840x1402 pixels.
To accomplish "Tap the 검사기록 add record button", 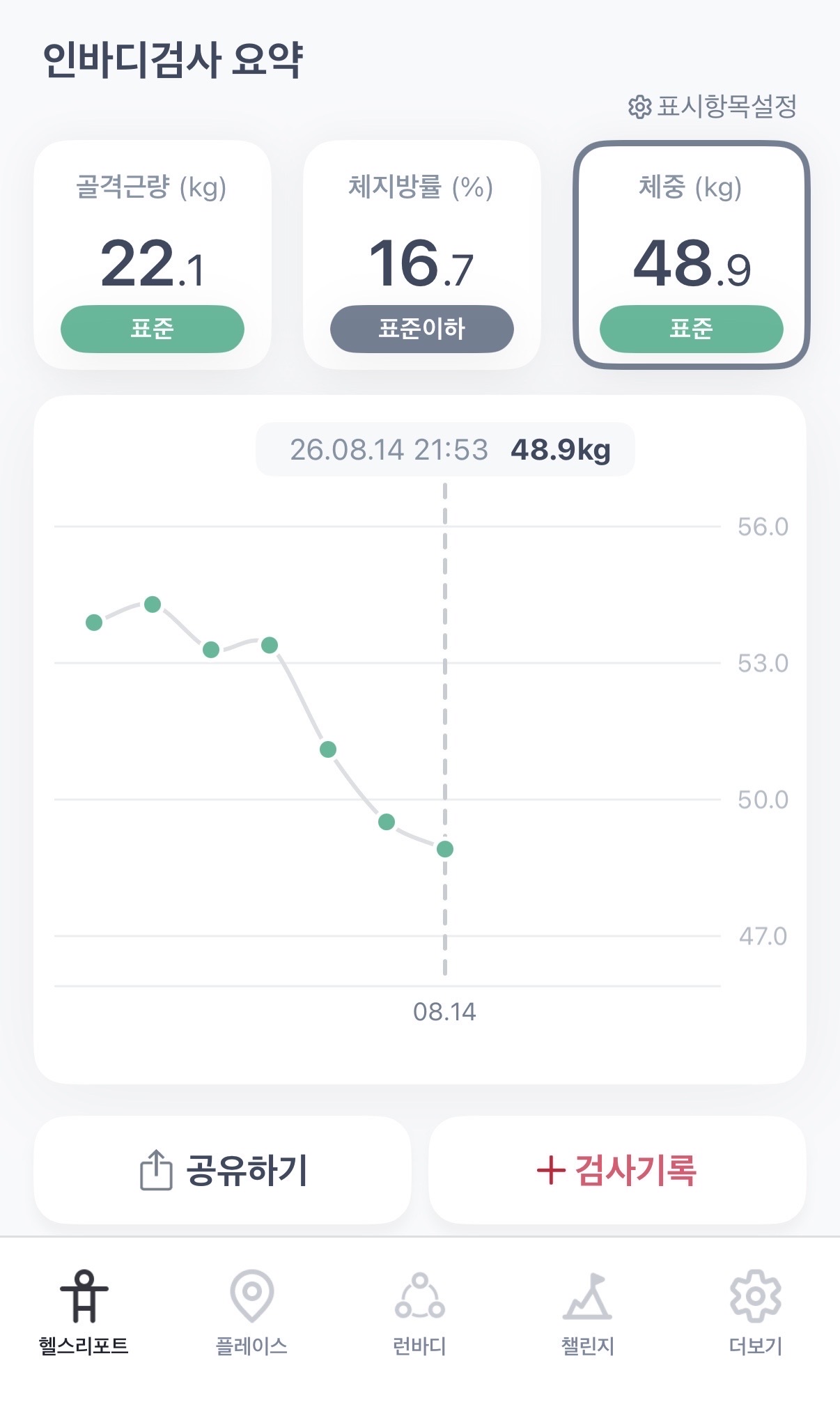I will [x=617, y=1170].
